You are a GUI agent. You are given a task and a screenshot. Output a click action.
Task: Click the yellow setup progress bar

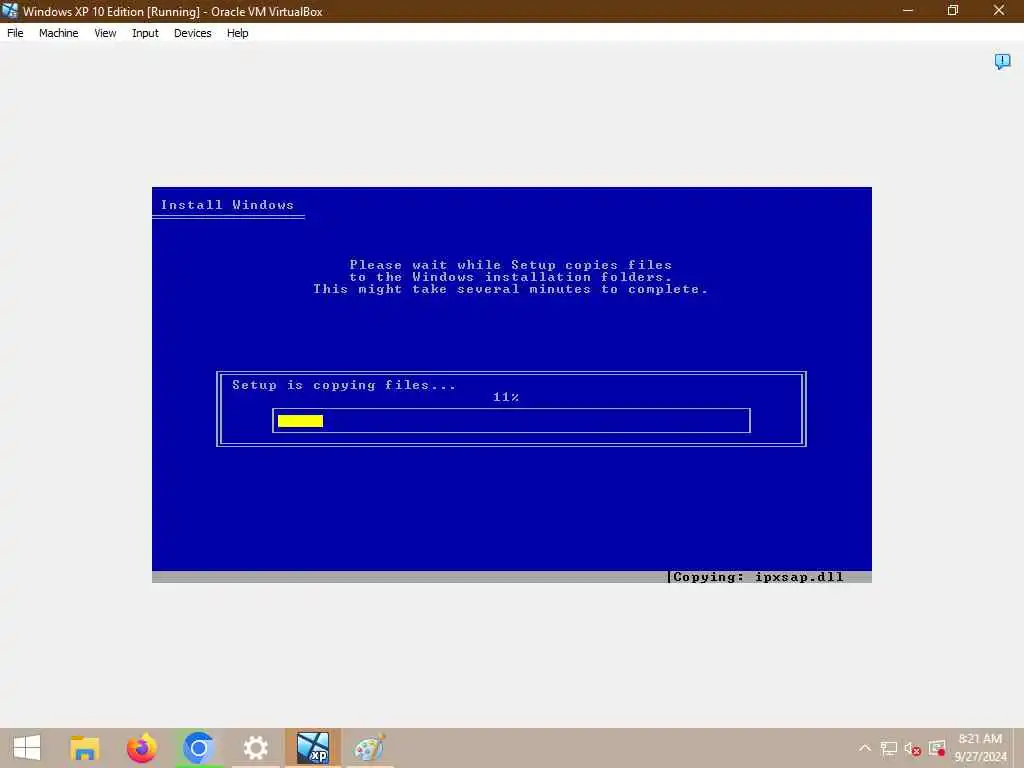[300, 421]
